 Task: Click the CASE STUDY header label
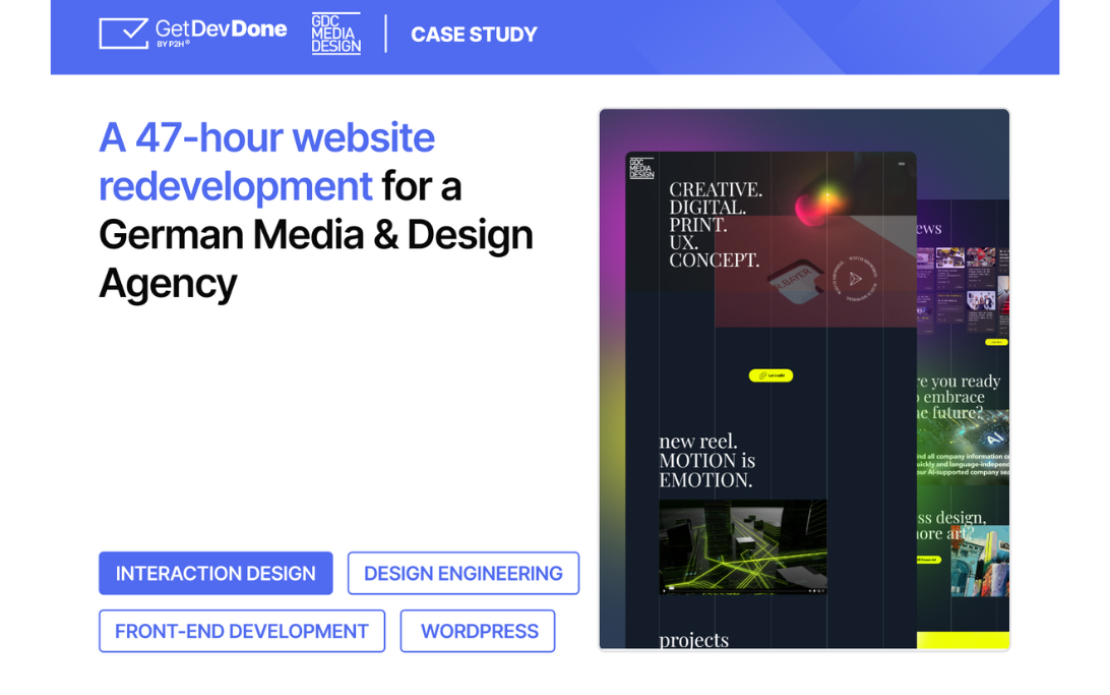click(473, 33)
